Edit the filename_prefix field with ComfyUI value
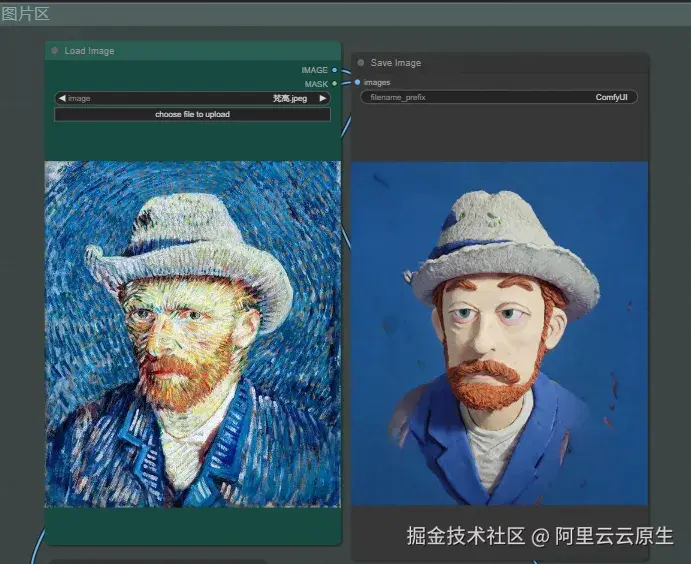This screenshot has width=691, height=564. (499, 97)
